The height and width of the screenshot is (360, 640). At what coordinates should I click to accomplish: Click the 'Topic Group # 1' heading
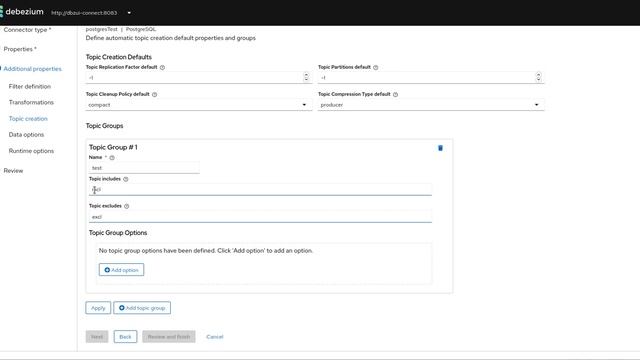113,147
